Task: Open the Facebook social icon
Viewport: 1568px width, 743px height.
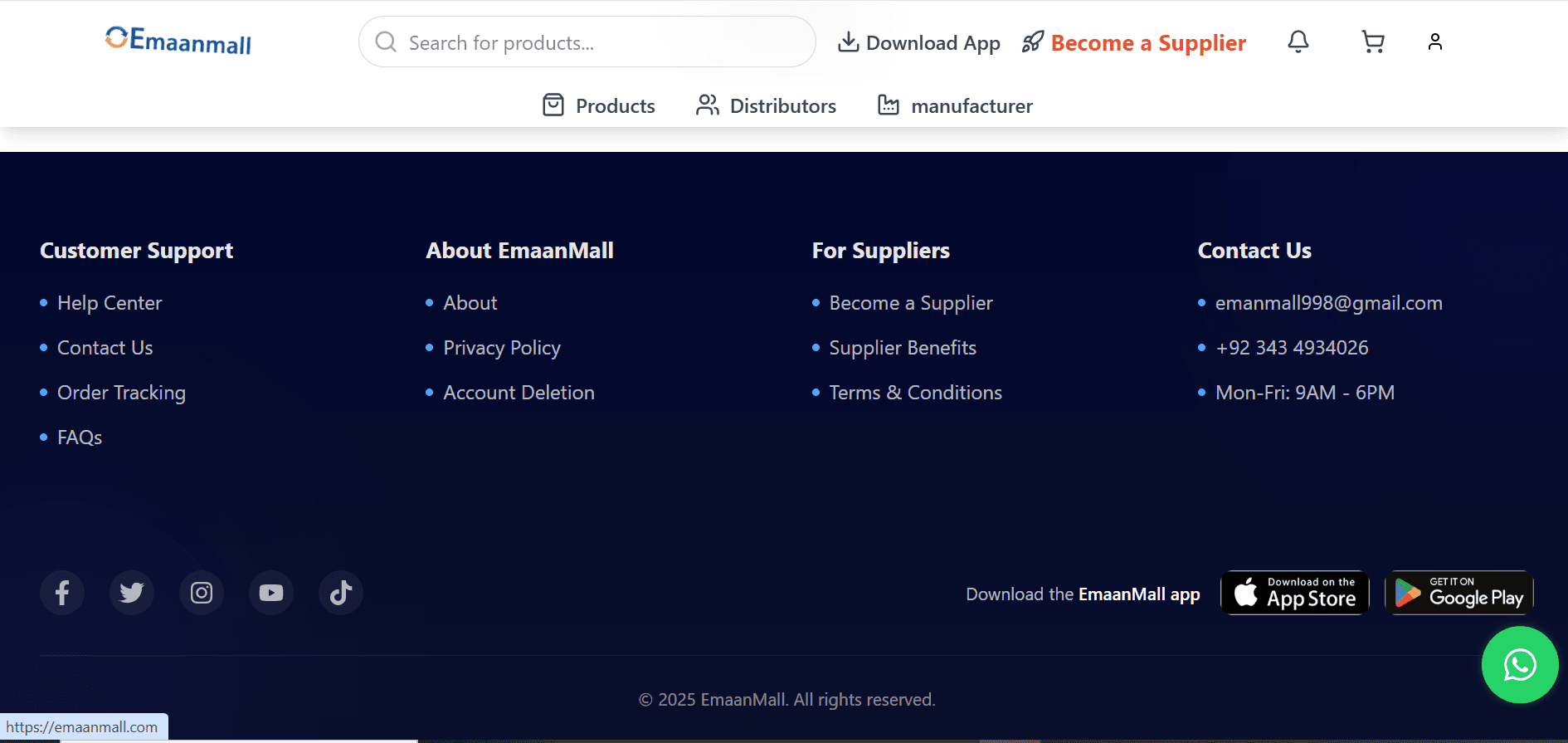Action: tap(62, 593)
